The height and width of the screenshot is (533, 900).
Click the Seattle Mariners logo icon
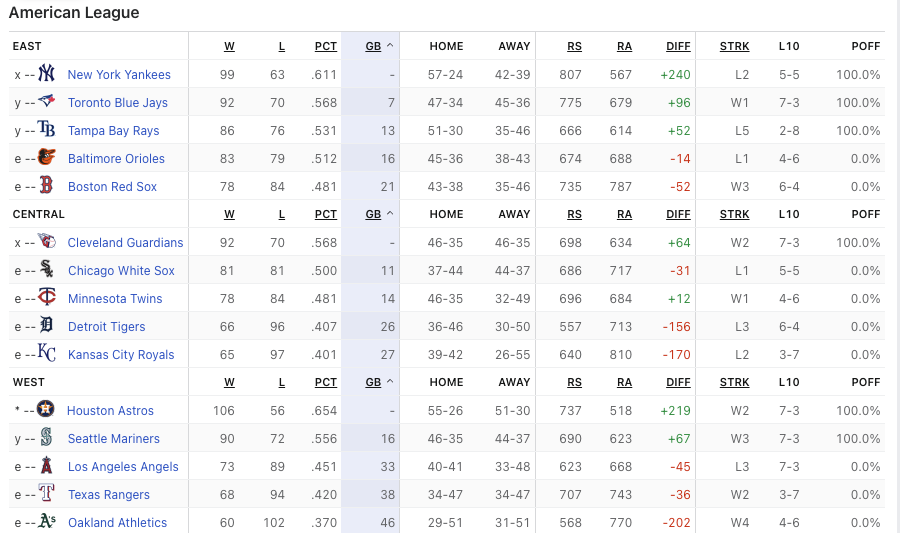click(x=47, y=438)
